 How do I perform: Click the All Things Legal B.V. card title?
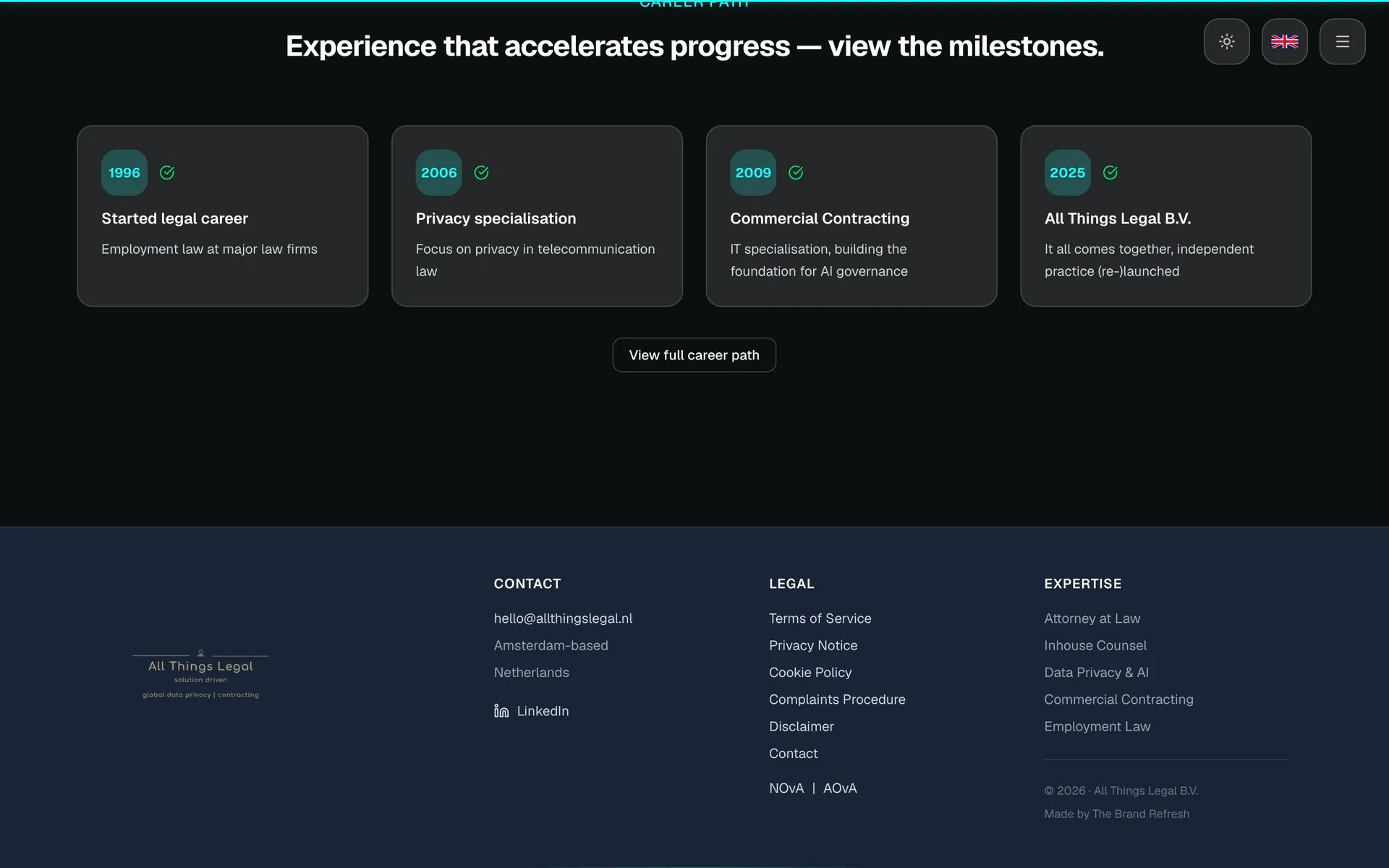(1118, 218)
